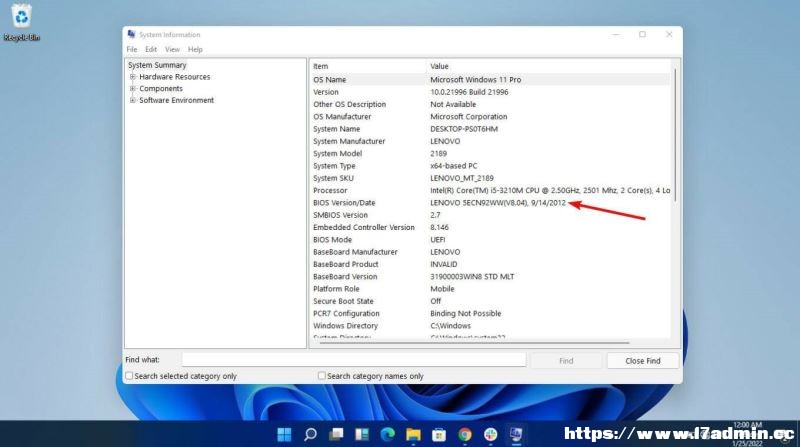Screen dimensions: 800x447
Task: Select the Secure Boot State row
Action: click(490, 301)
